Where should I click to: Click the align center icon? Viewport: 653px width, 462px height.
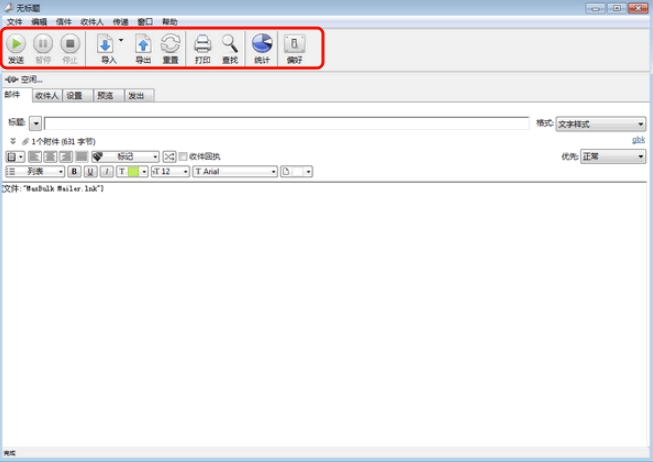coord(50,157)
